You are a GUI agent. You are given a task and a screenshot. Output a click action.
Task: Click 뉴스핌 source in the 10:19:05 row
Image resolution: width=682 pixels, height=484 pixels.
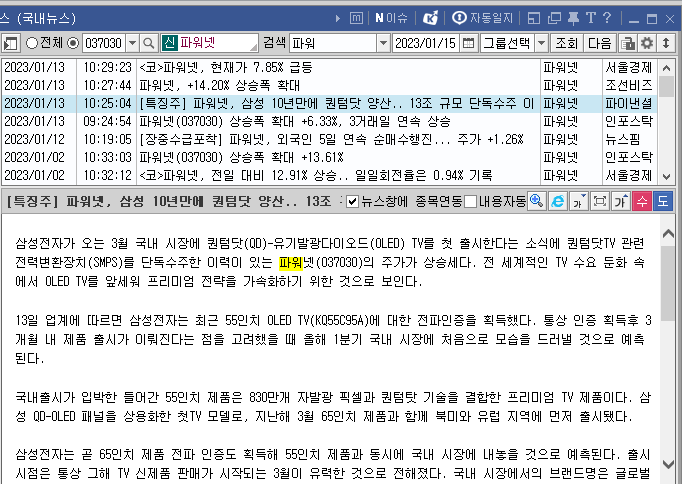coord(622,139)
